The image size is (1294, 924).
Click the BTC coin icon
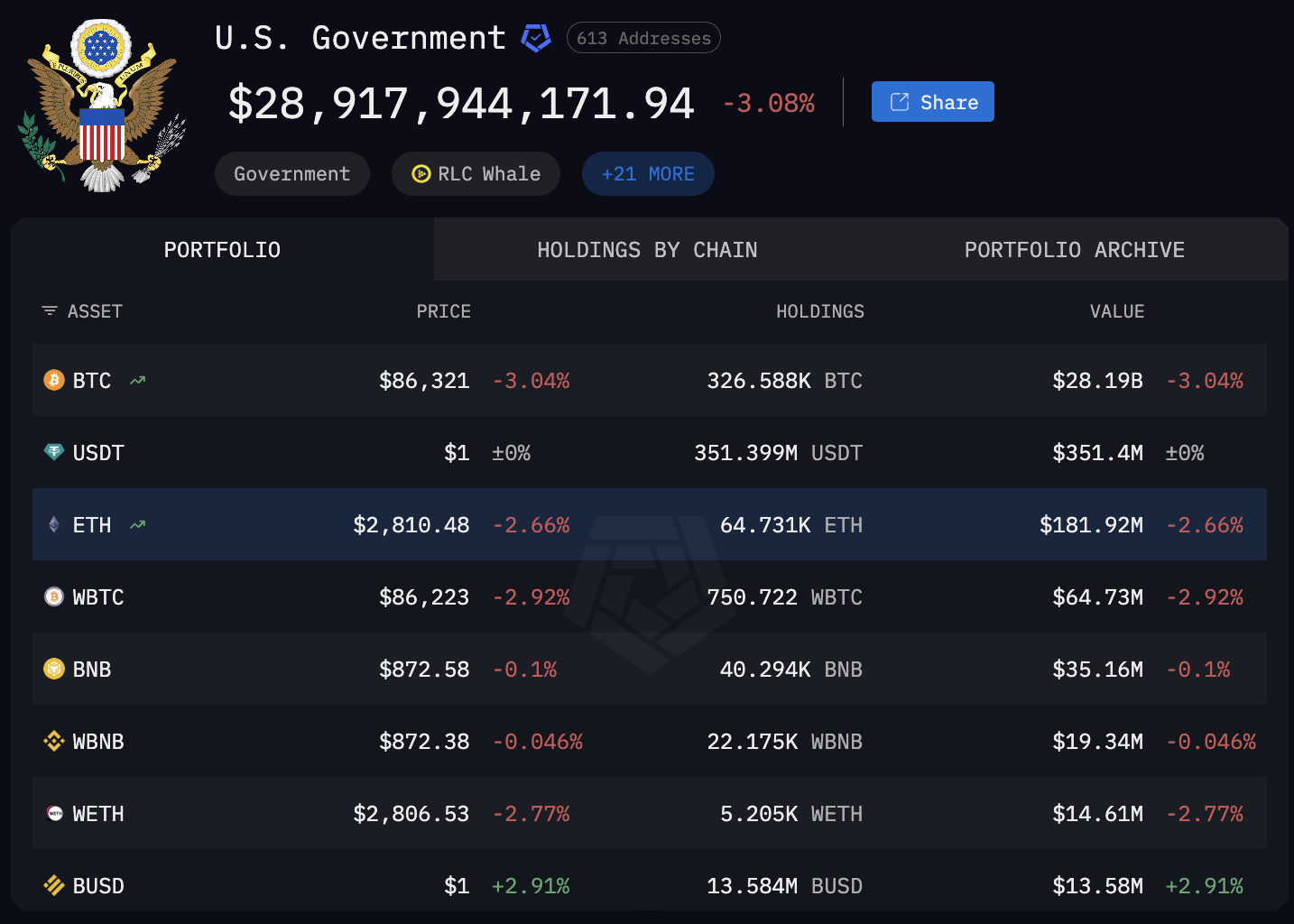pos(53,380)
